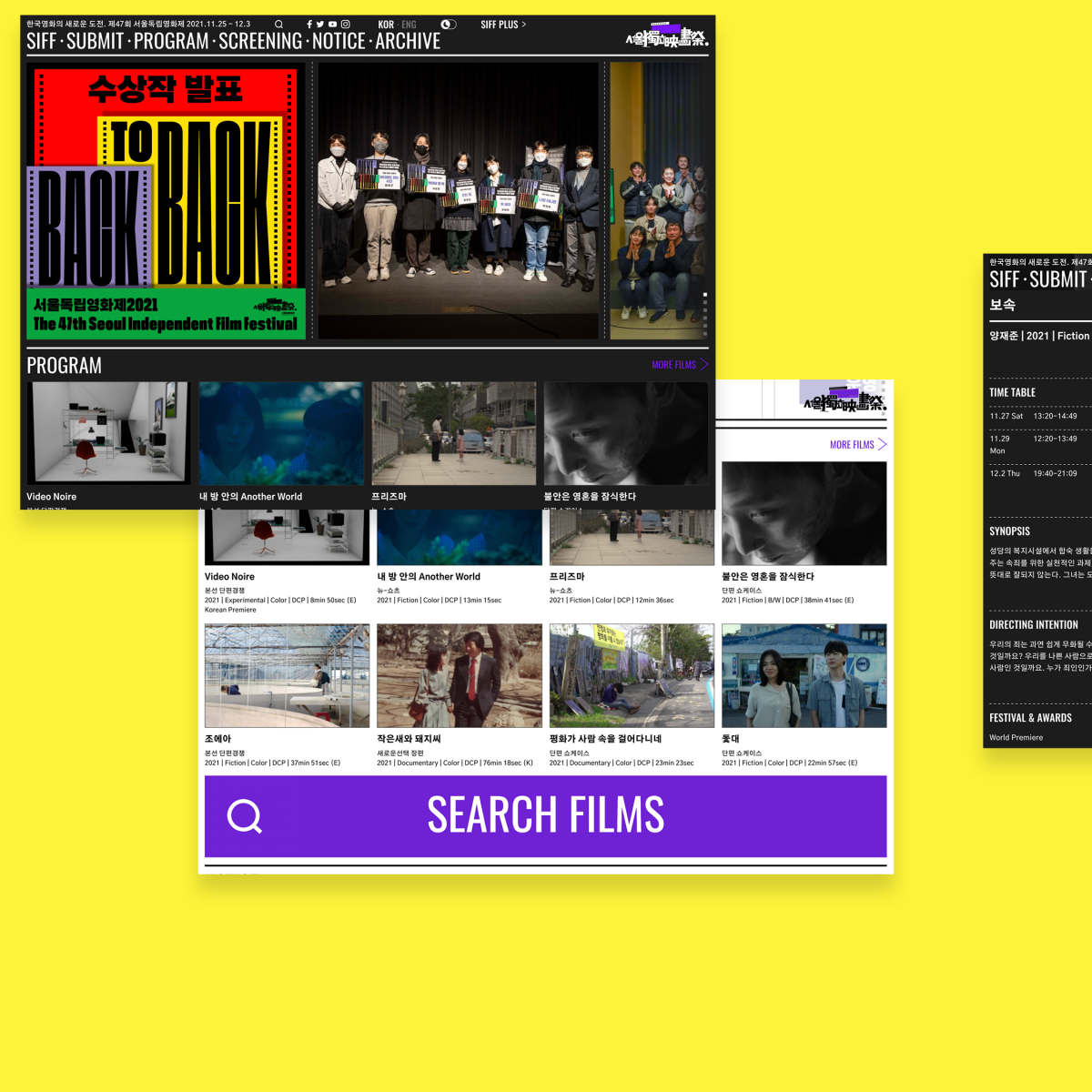Image resolution: width=1092 pixels, height=1092 pixels.
Task: Open the PROGRAM menu item
Action: (x=171, y=41)
